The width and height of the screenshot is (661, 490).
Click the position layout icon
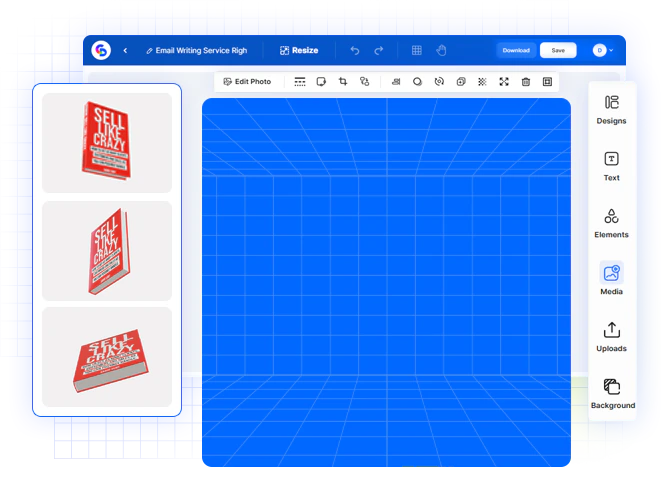tap(547, 81)
